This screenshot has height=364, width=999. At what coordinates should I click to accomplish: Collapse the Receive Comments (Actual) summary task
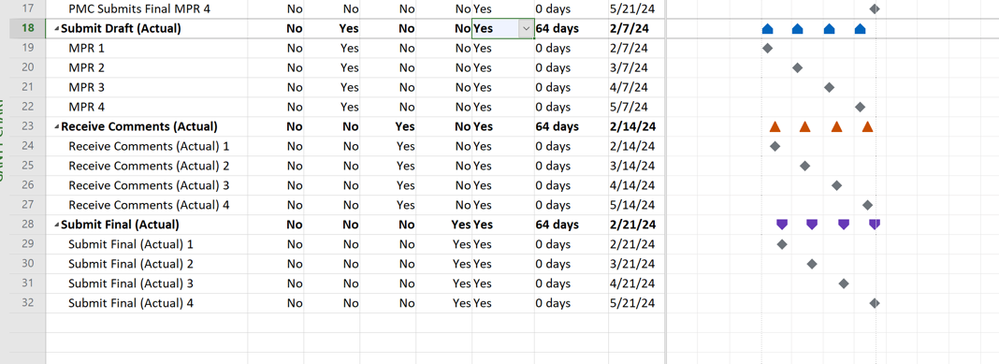[x=57, y=127]
